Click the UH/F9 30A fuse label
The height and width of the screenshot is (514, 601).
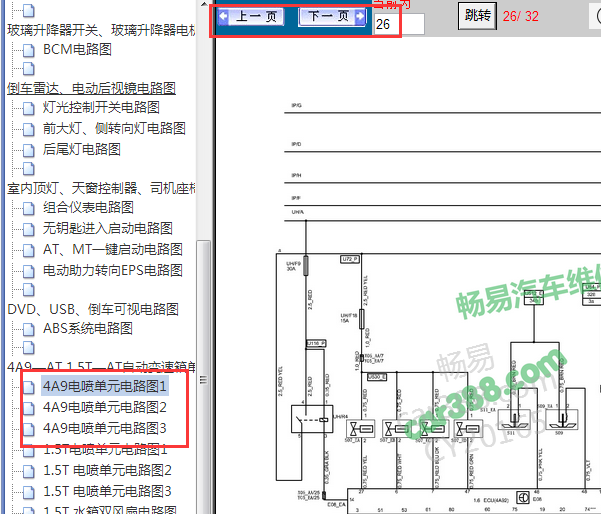294,266
